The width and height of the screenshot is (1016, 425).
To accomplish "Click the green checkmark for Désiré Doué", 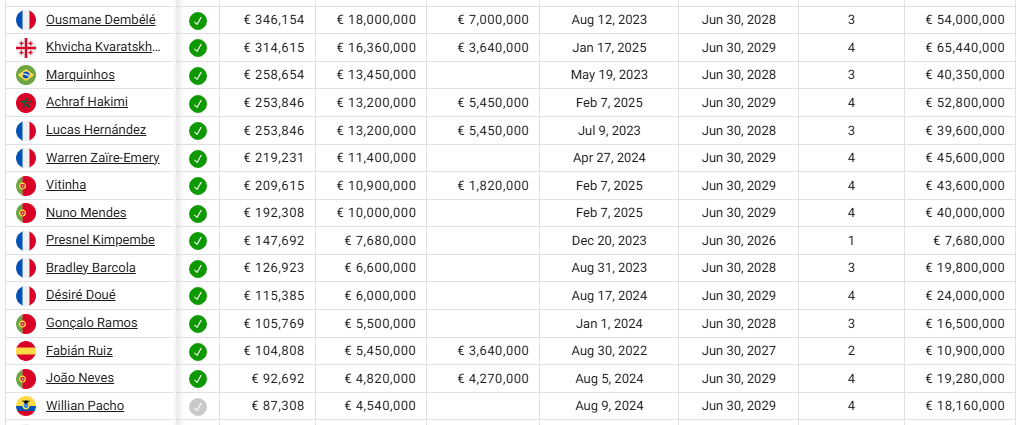I will tap(198, 296).
